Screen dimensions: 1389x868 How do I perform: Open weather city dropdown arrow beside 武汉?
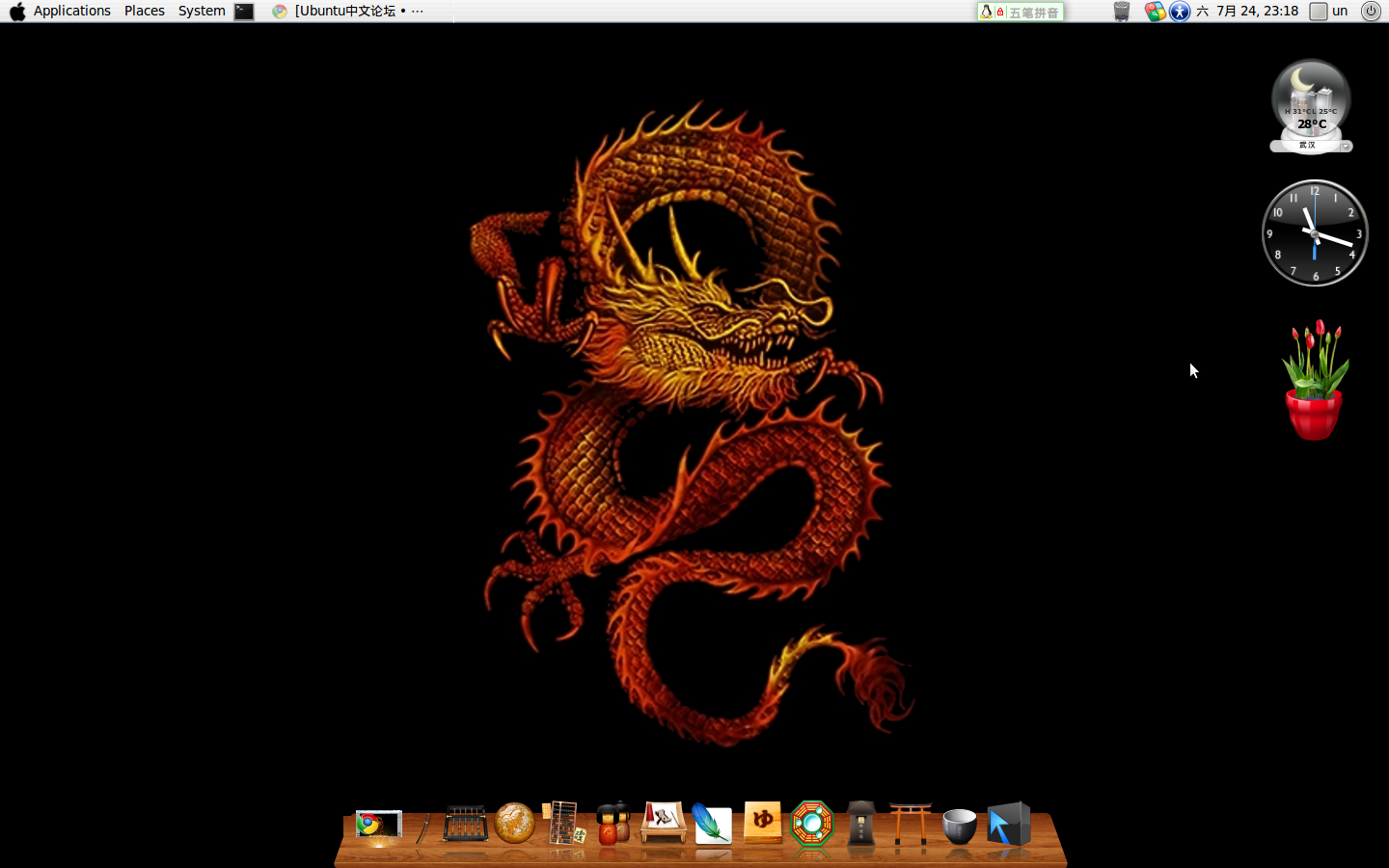[x=1345, y=147]
